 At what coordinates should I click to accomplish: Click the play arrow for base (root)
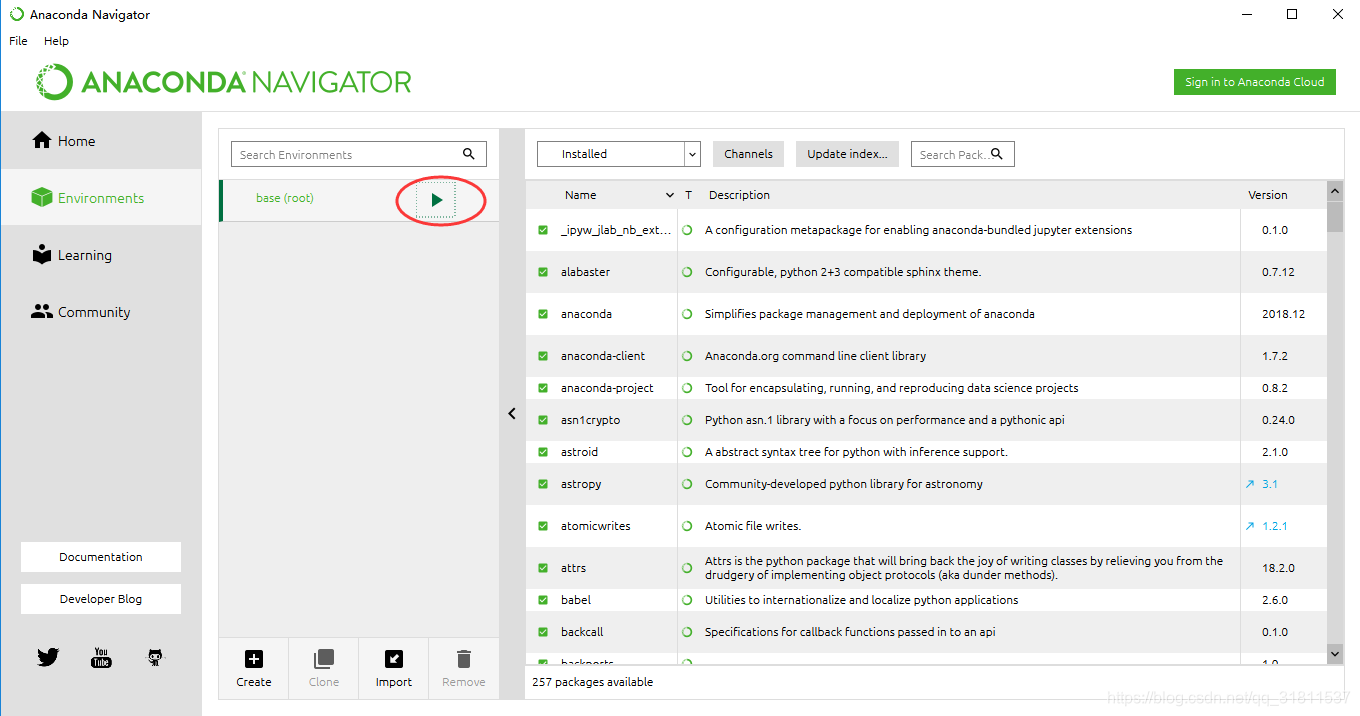(x=436, y=200)
